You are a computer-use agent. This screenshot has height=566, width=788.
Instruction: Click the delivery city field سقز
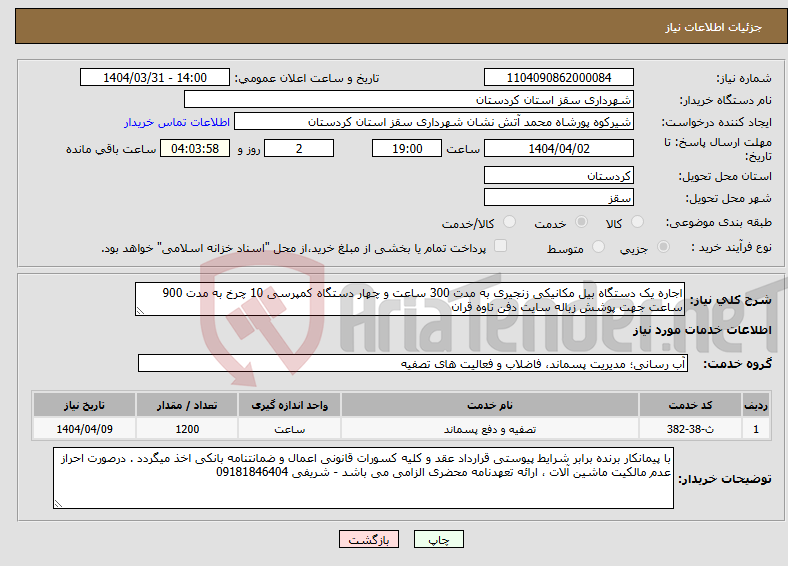pos(558,198)
